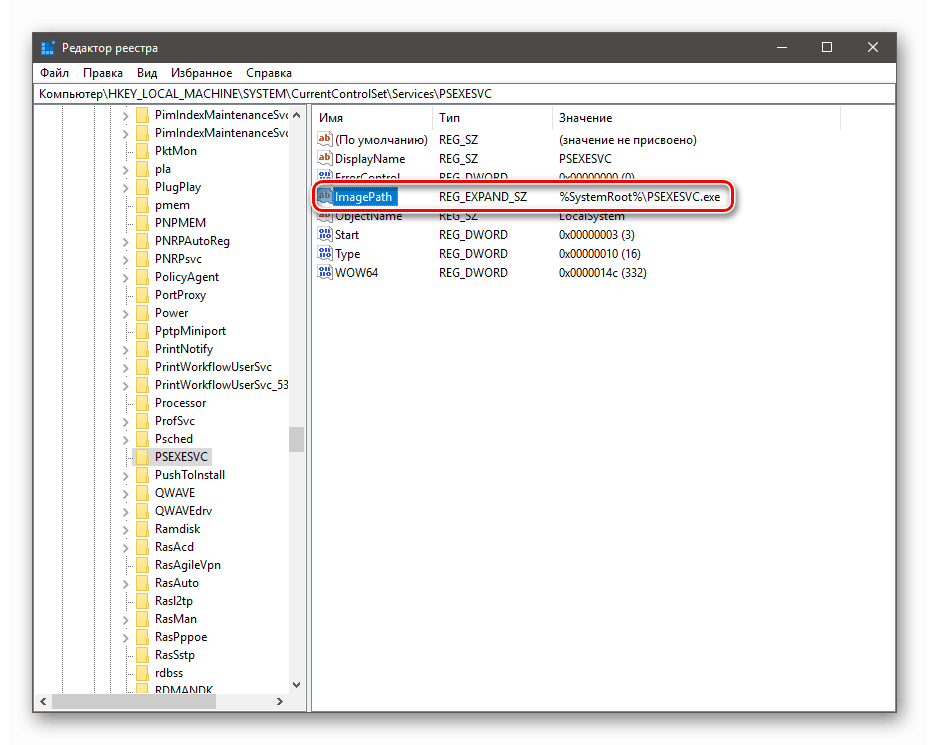The height and width of the screenshot is (745, 929).
Task: Expand the PushToInstall tree node
Action: (126, 475)
